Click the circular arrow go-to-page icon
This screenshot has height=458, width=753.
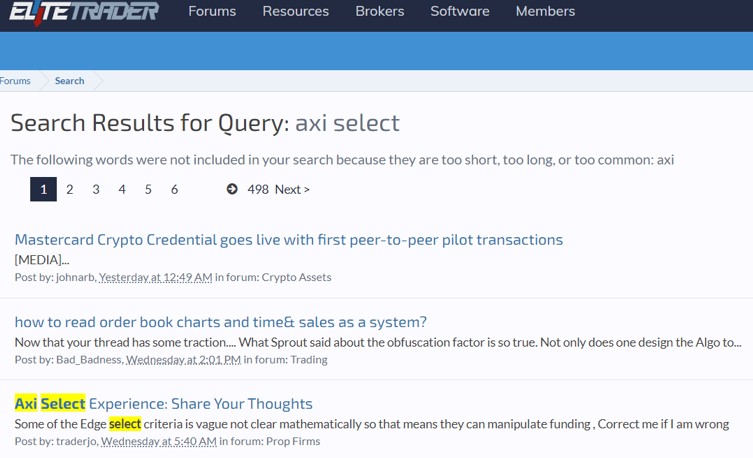232,189
